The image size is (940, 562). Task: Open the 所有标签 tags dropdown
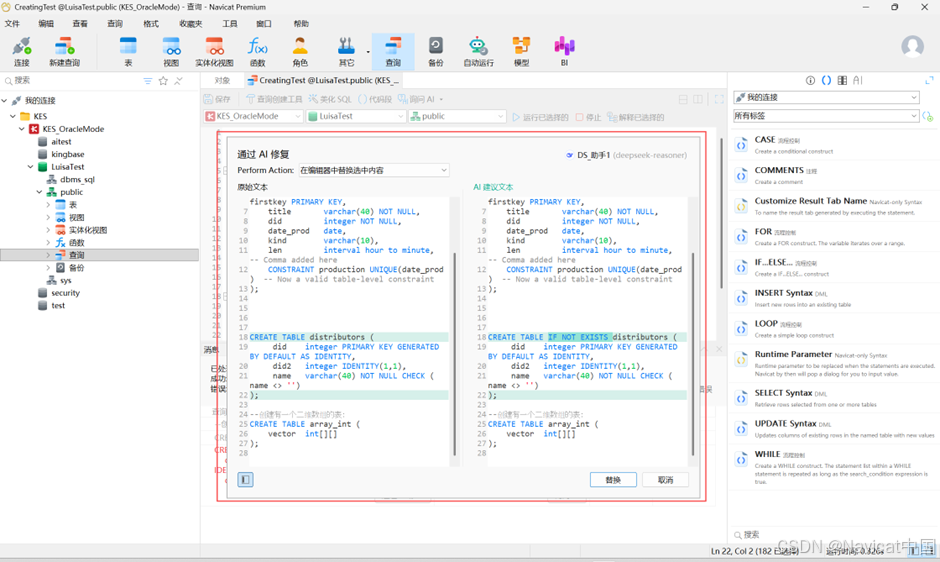click(826, 116)
